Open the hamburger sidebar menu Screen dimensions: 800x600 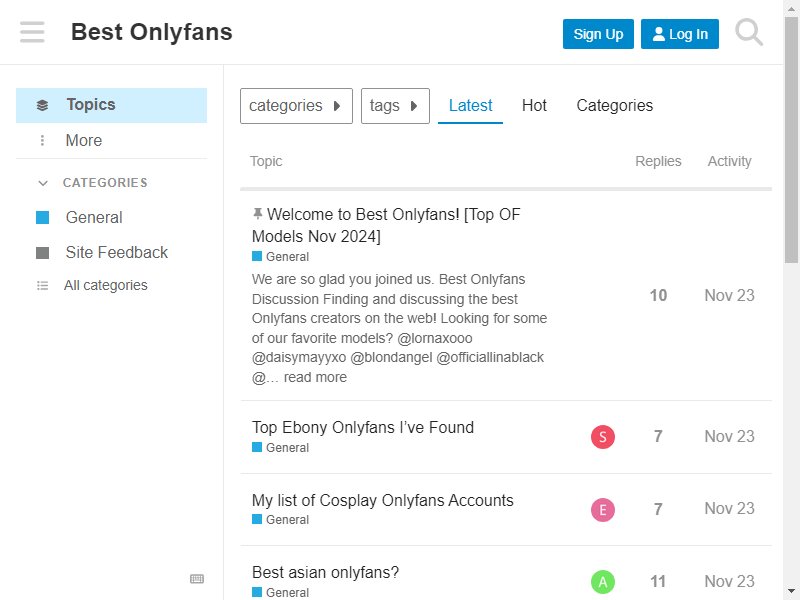pyautogui.click(x=32, y=32)
